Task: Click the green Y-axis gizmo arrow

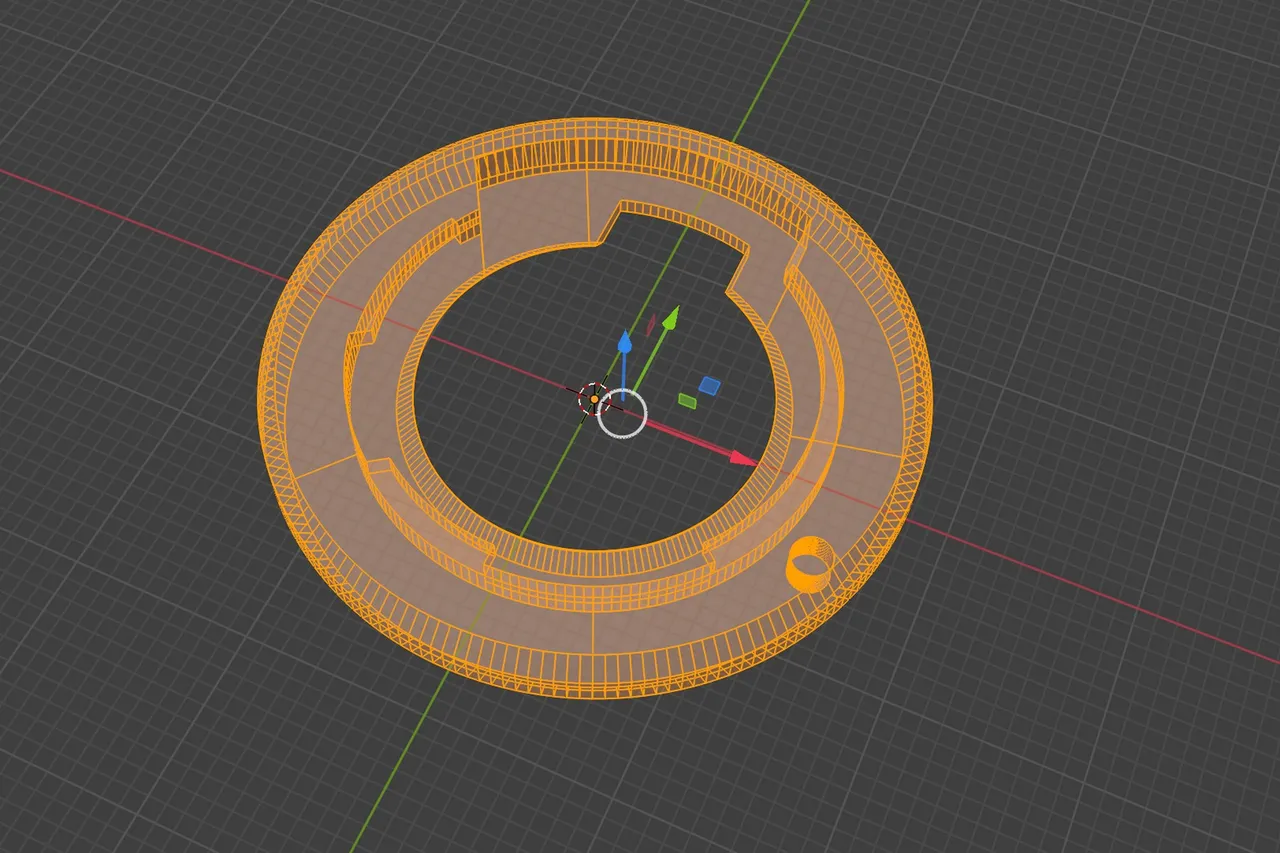Action: 671,318
